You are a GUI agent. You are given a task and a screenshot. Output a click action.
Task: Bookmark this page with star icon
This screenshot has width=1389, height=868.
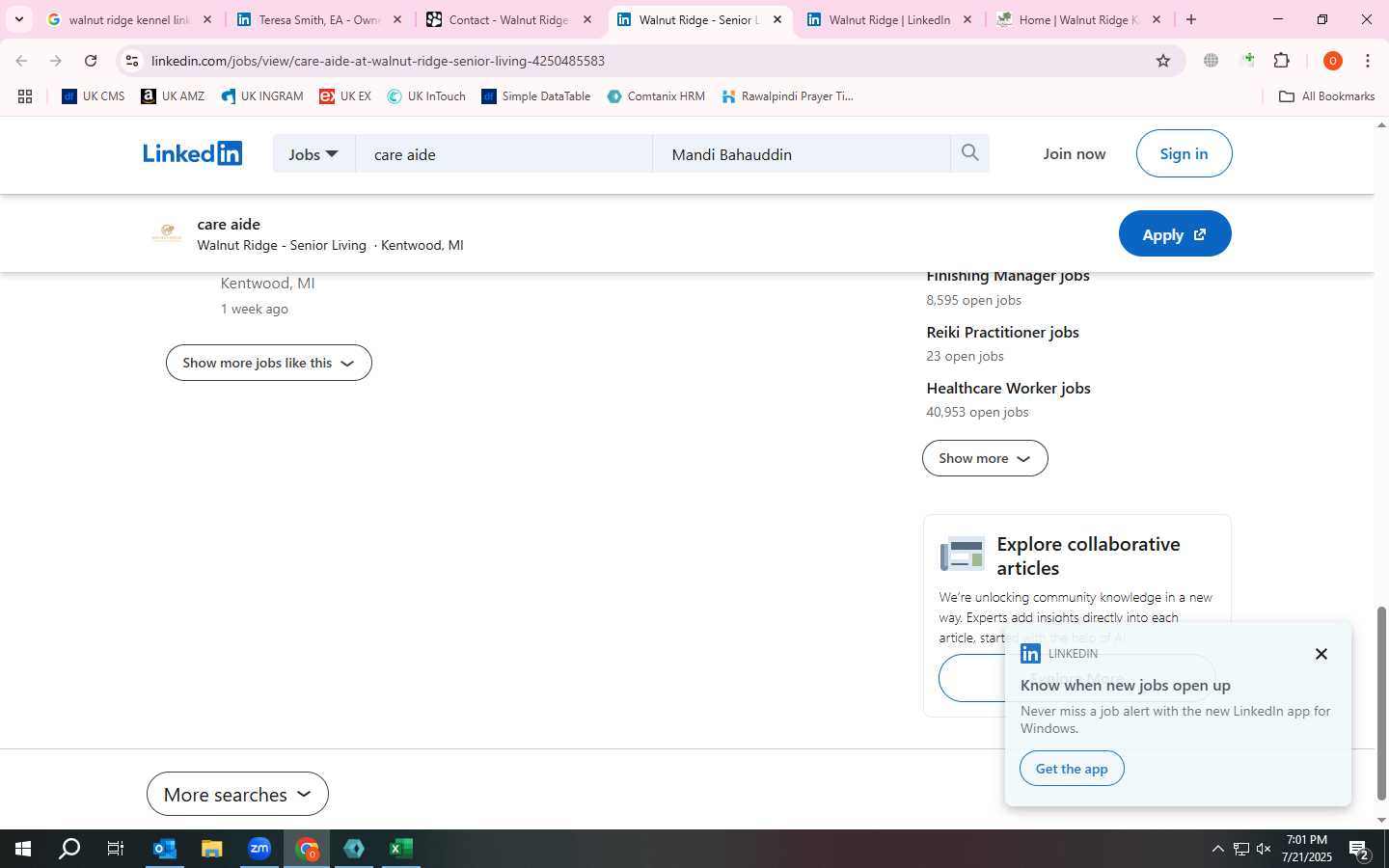(1163, 61)
